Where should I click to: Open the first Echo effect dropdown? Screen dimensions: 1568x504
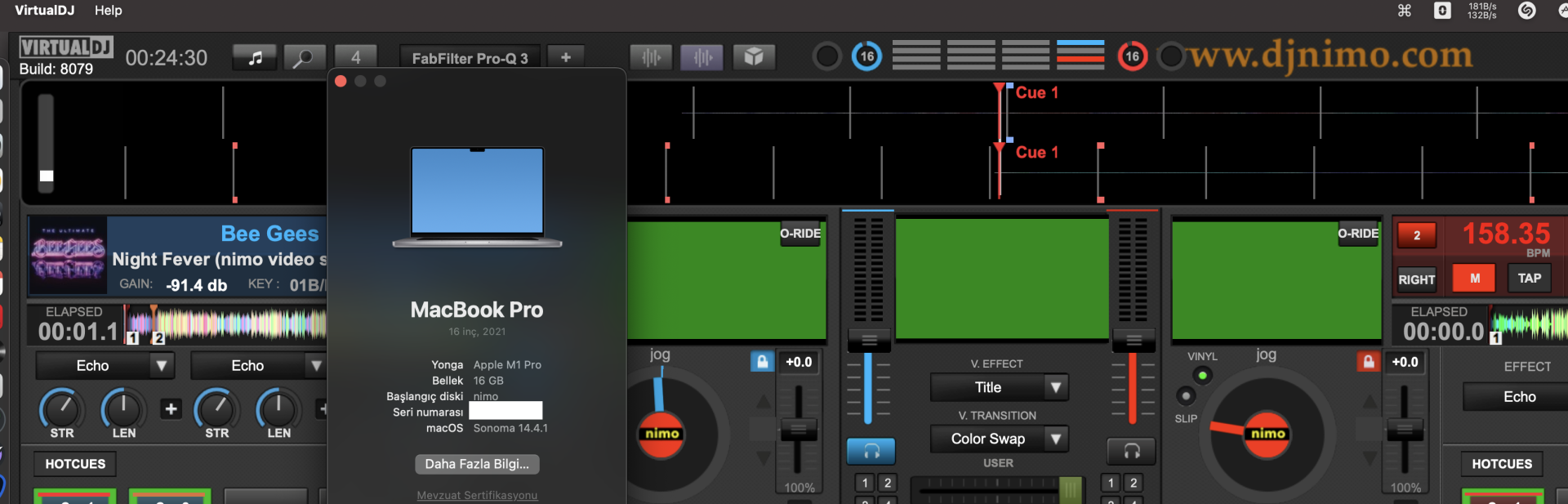pyautogui.click(x=161, y=366)
